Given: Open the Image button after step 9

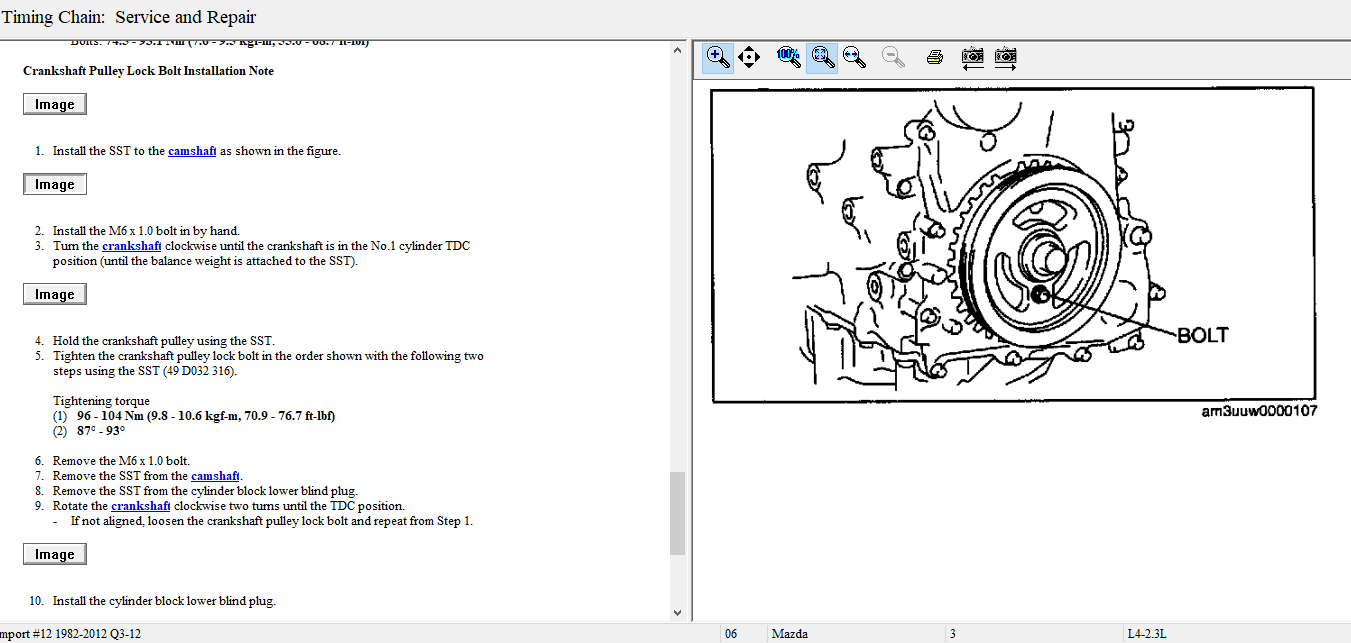Looking at the screenshot, I should pyautogui.click(x=55, y=554).
